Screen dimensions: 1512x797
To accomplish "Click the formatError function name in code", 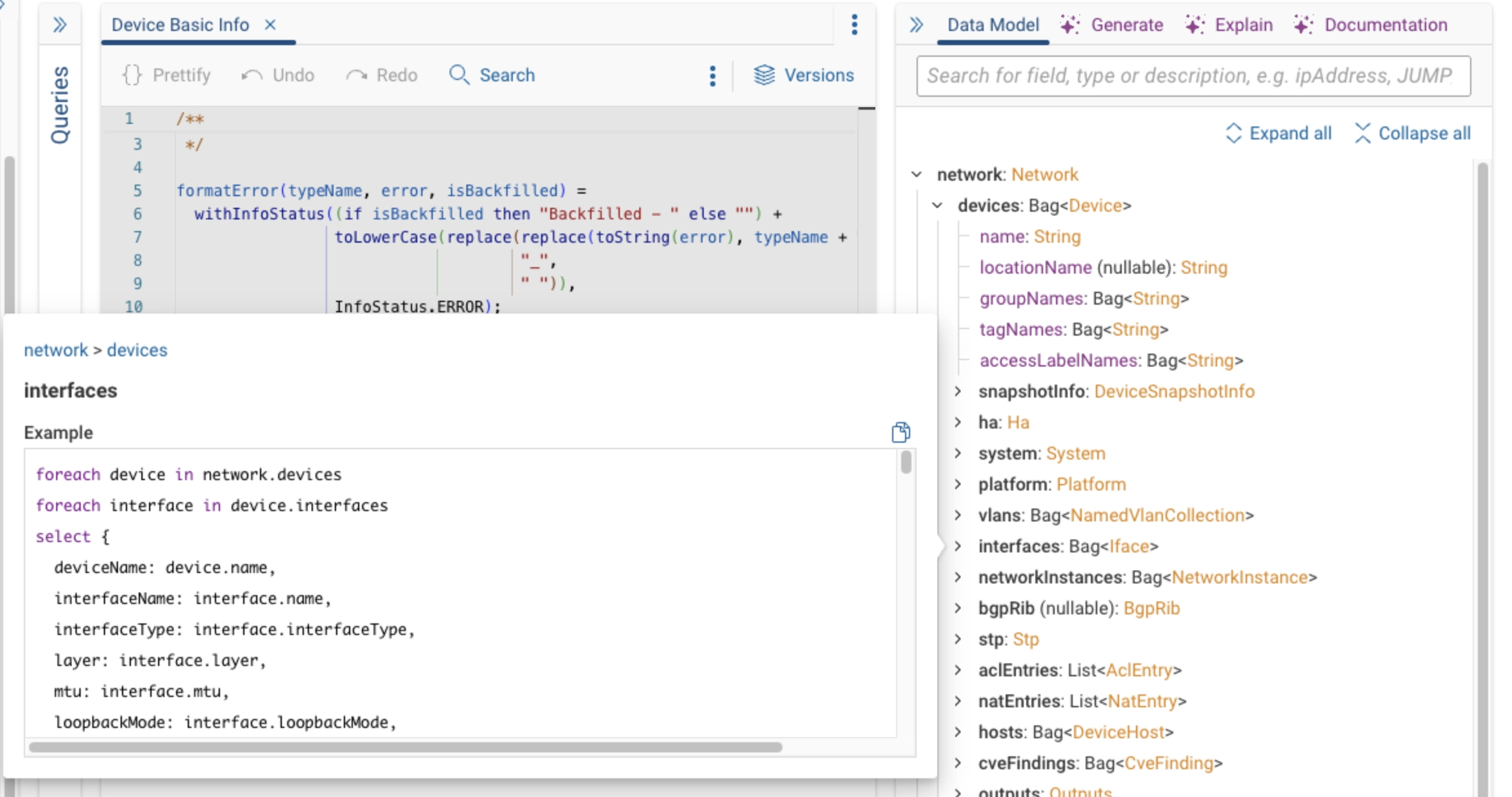I will [228, 190].
